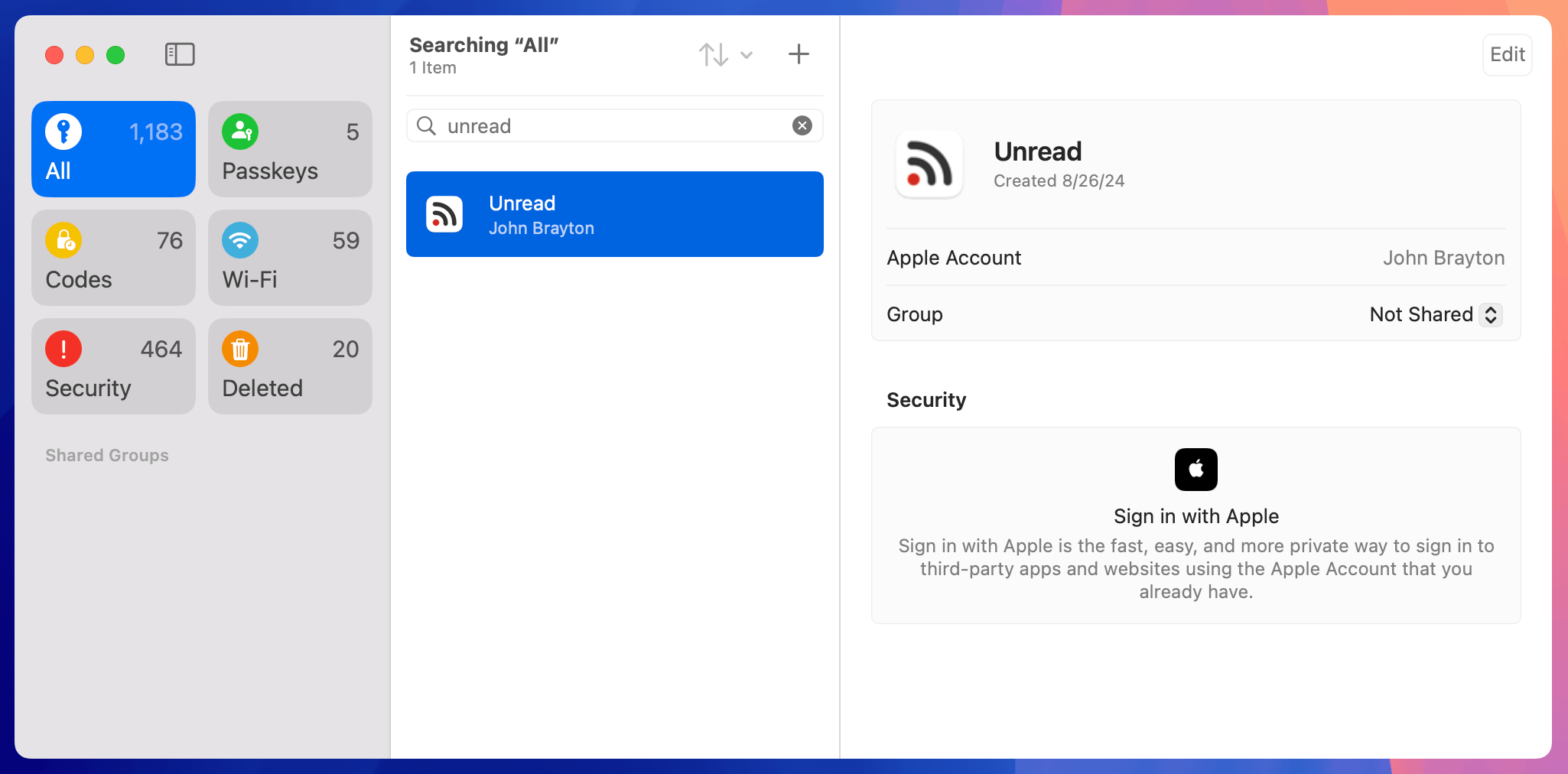This screenshot has height=774, width=1568.
Task: Click the 1 Item count text
Action: [433, 67]
